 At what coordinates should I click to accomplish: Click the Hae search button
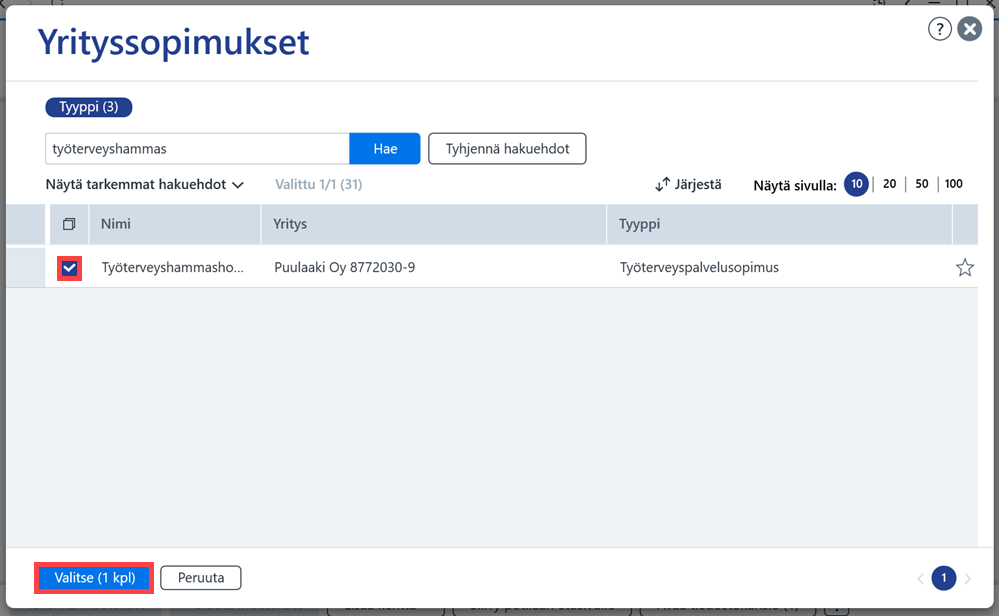pos(385,148)
